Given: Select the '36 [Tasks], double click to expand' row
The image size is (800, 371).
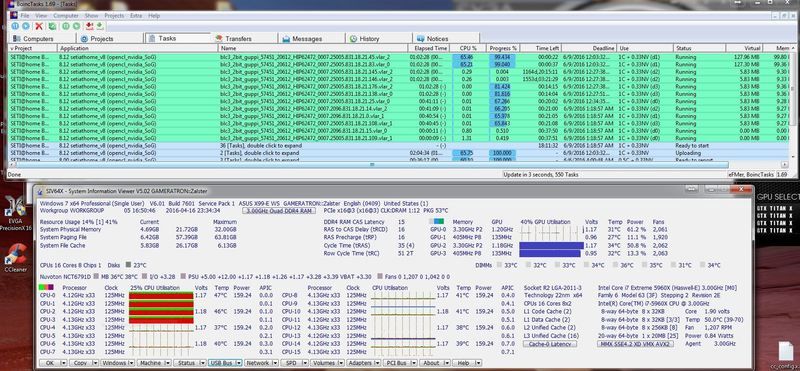Looking at the screenshot, I should [399, 145].
